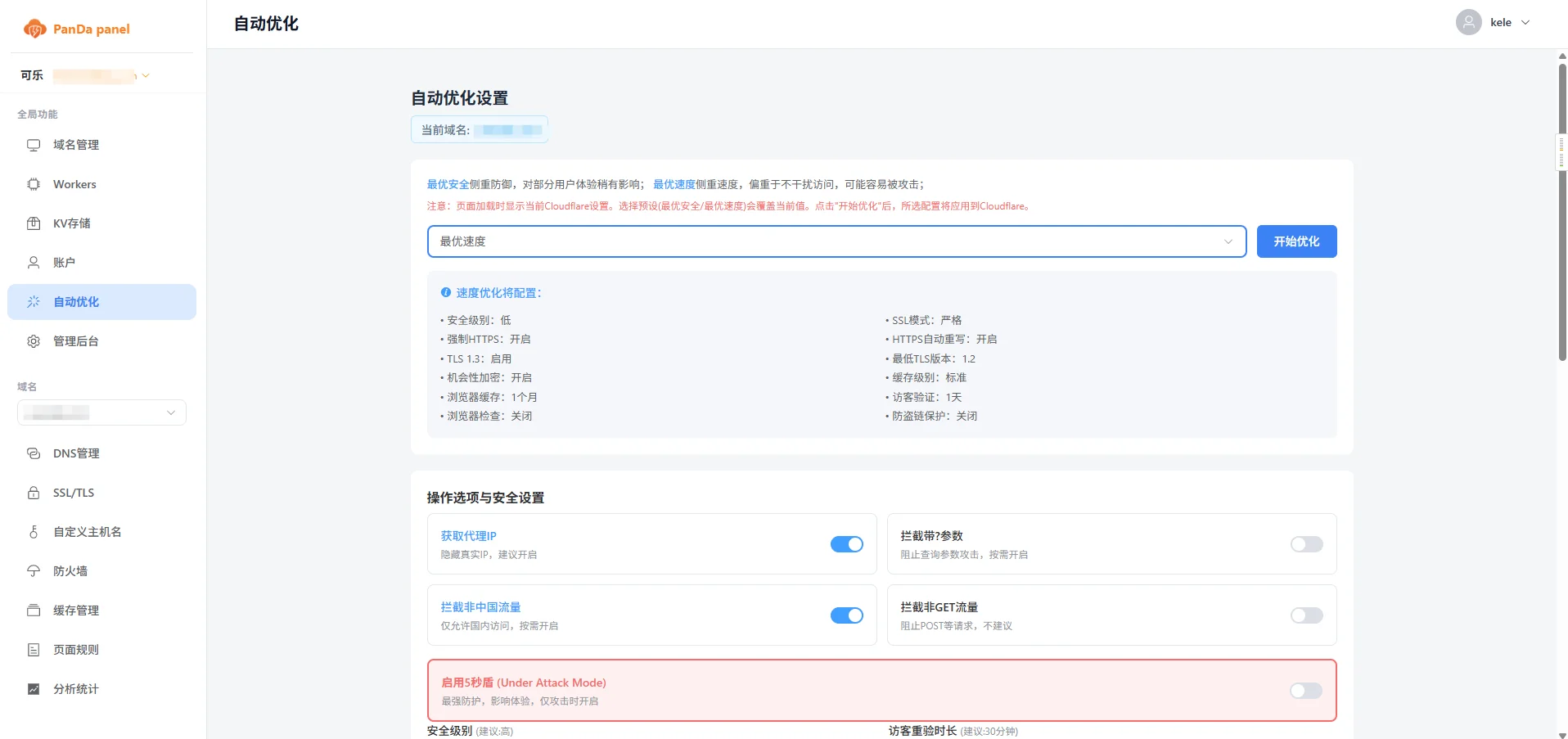The height and width of the screenshot is (739, 1568).
Task: Click the 开始优化 button
Action: tap(1296, 241)
